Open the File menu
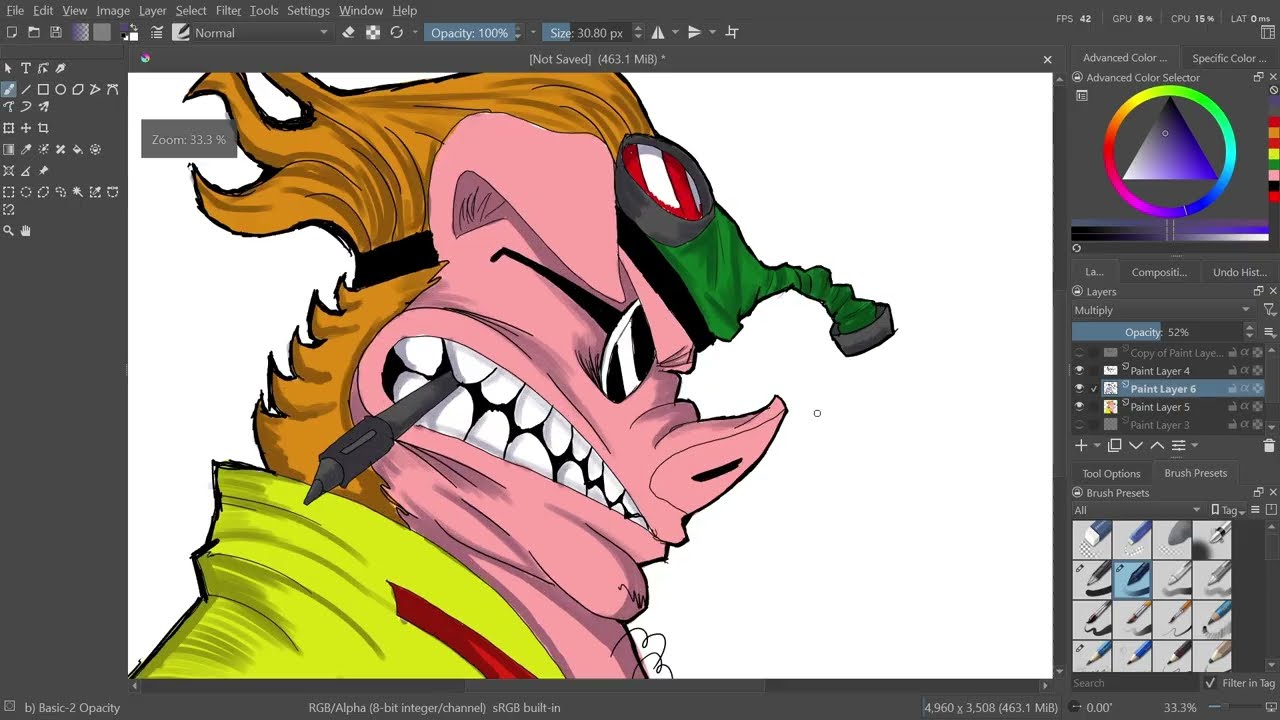 tap(15, 10)
